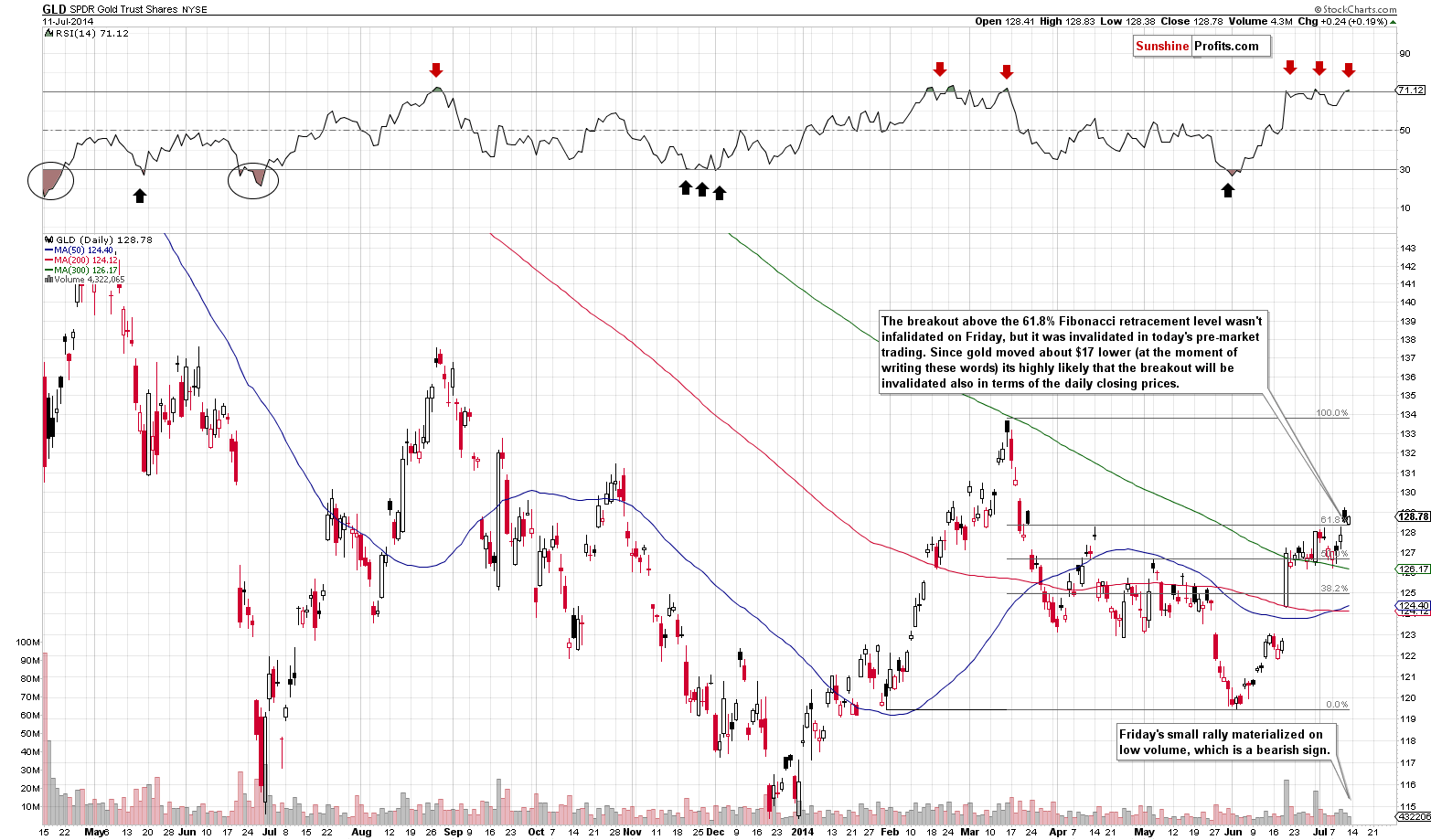Click the 126.17 moving average tag on right axis
The image size is (1431, 840).
click(x=1412, y=569)
